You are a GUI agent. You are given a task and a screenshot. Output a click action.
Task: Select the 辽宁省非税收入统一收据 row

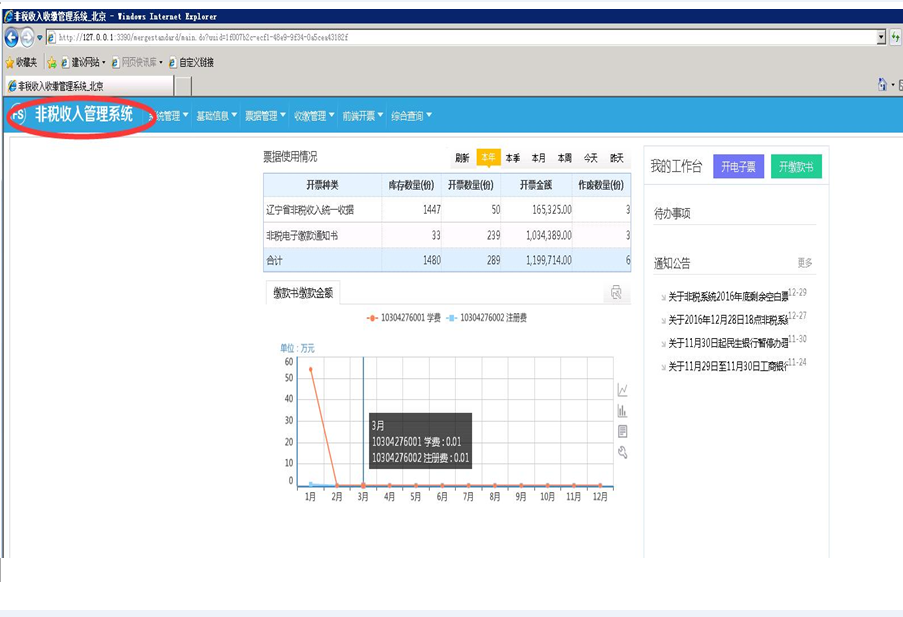tap(447, 210)
